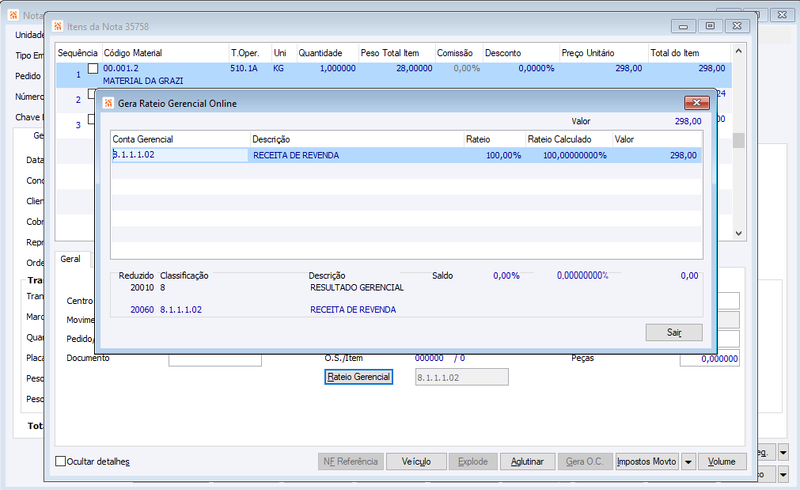This screenshot has width=800, height=490.
Task: Click material code 00.001.2
Action: (121, 68)
